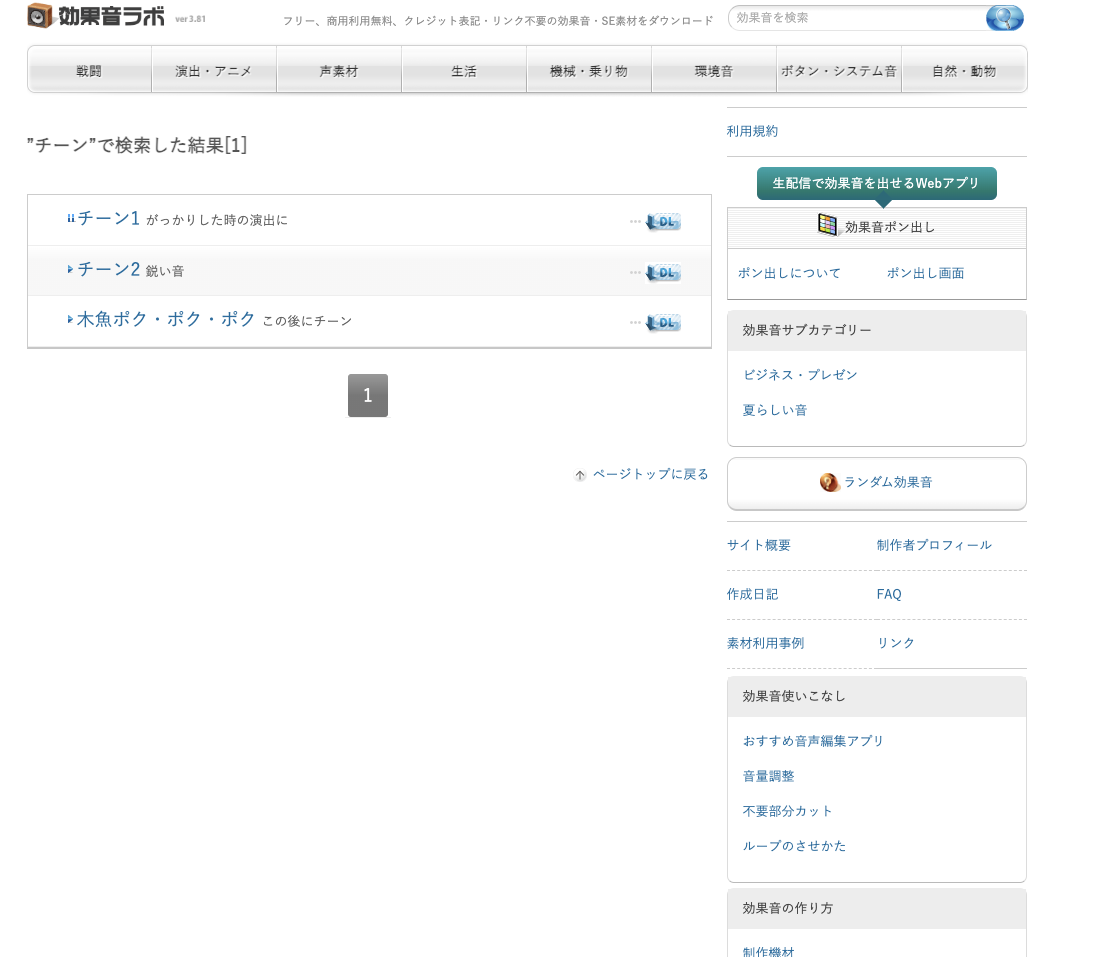Viewport: 1100px width, 957px height.
Task: Open ポン出しについて link
Action: 789,273
